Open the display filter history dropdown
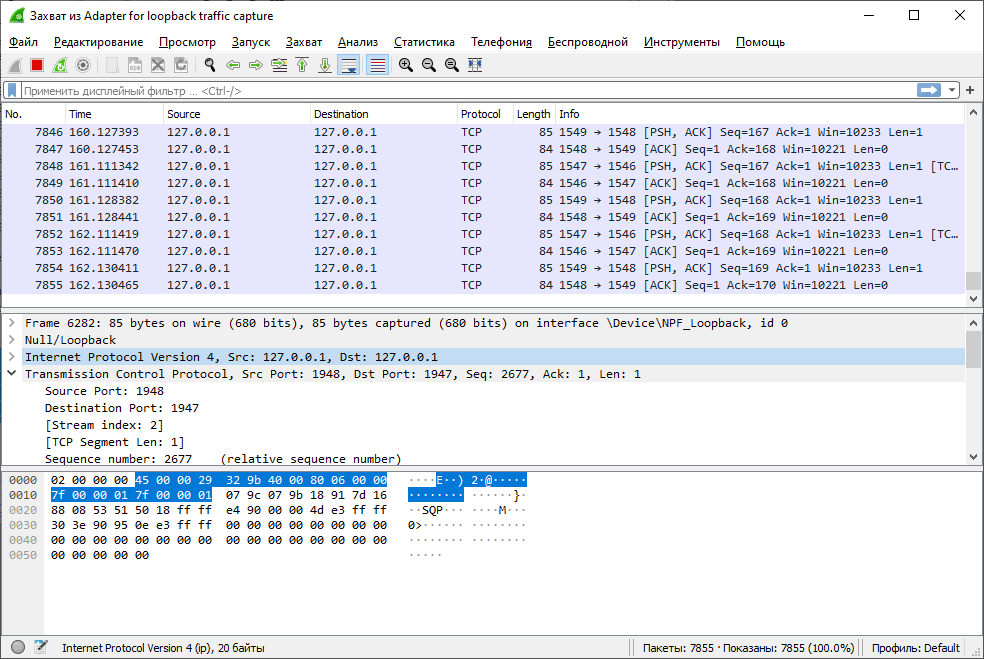This screenshot has height=659, width=984. tap(952, 91)
